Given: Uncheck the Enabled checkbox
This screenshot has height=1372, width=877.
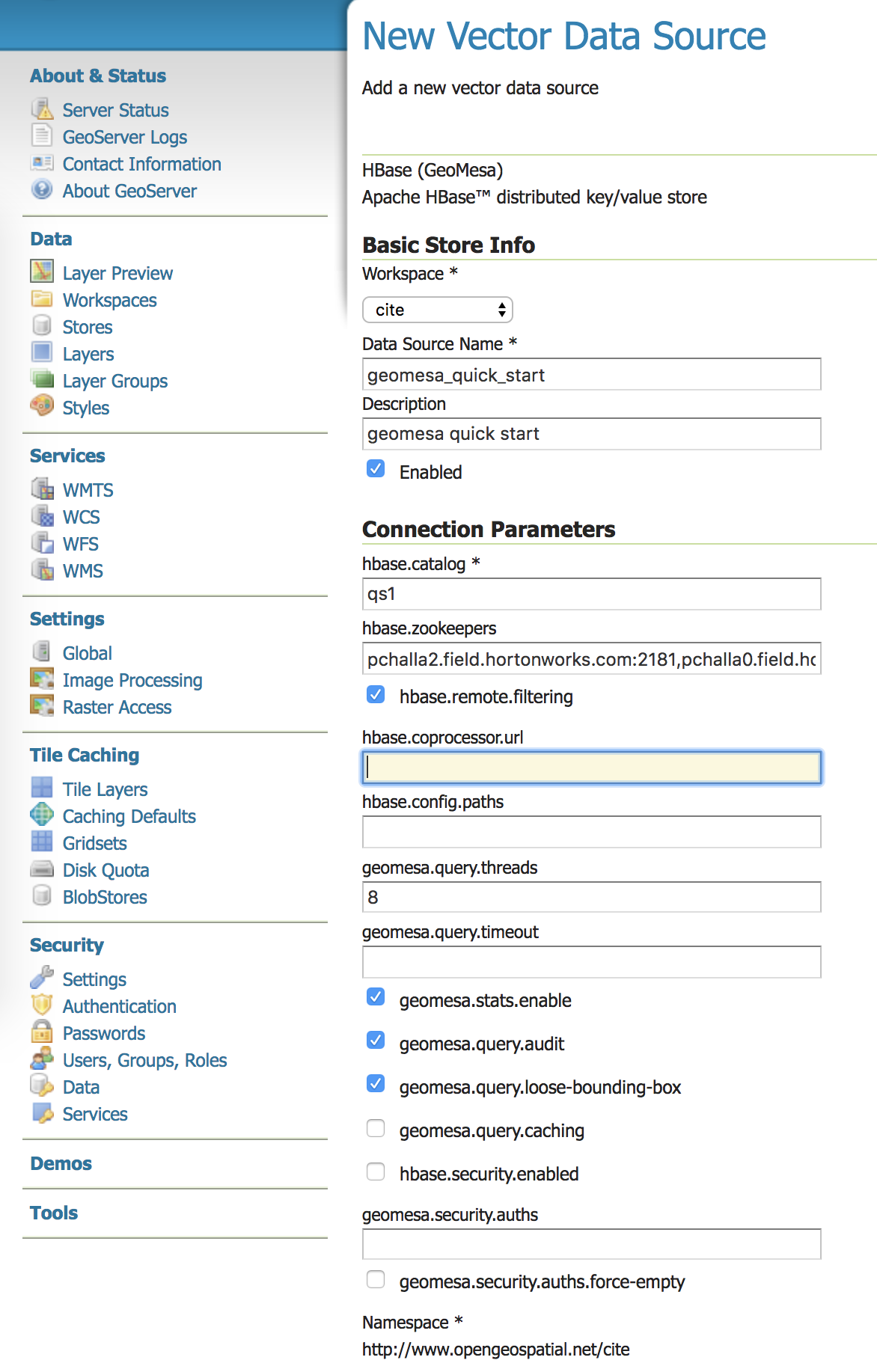Looking at the screenshot, I should [x=376, y=470].
